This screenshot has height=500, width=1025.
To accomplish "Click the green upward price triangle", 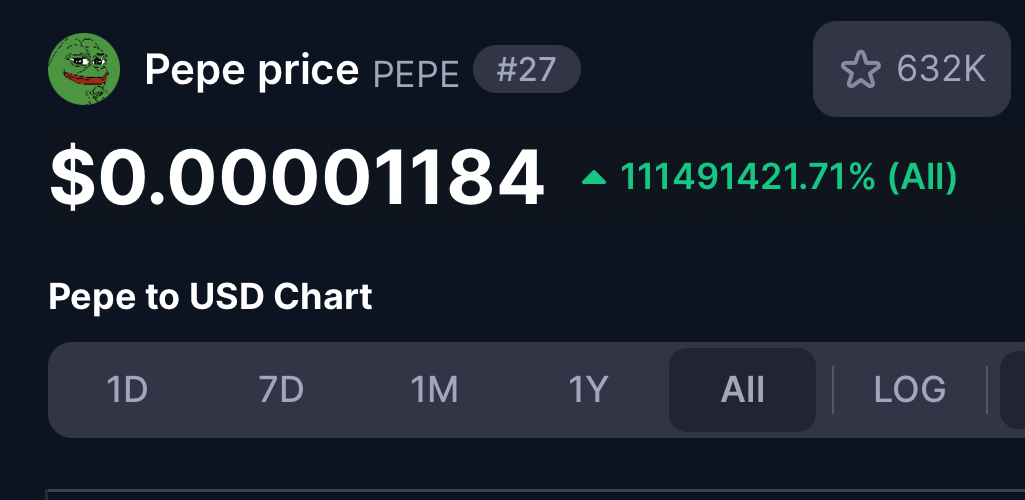I will 594,177.
